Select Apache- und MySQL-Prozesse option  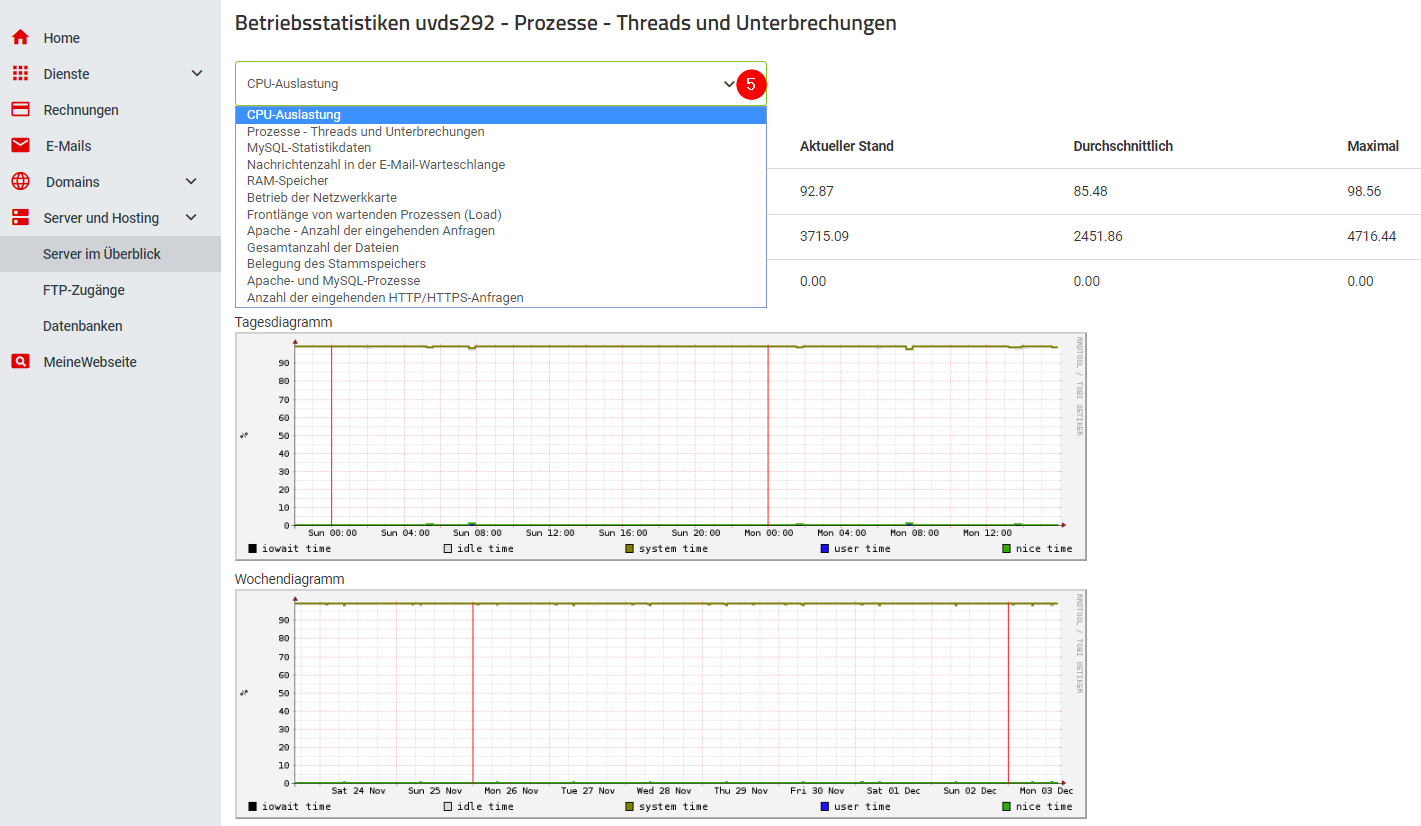pos(333,281)
